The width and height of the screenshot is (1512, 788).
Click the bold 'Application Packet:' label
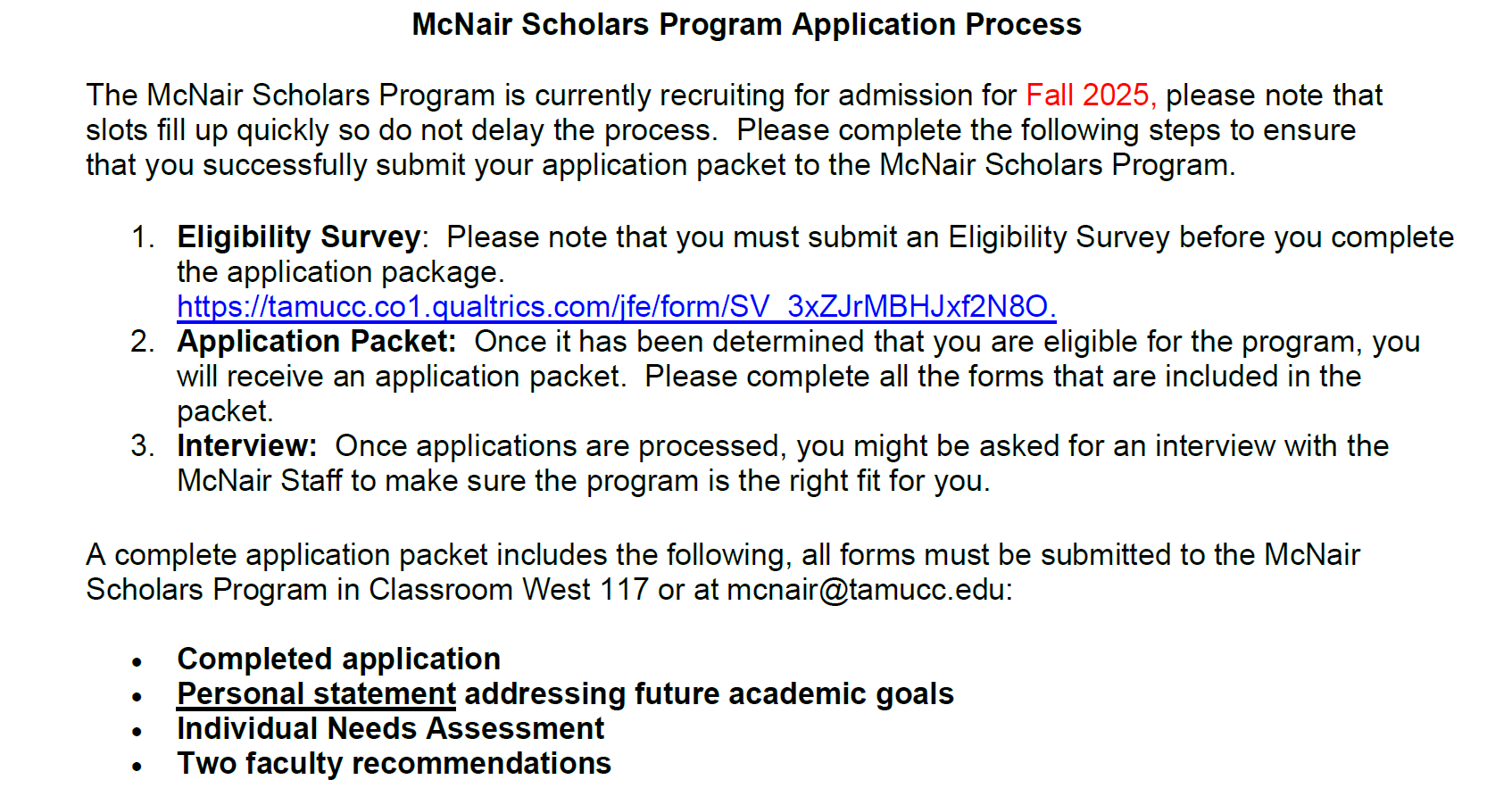click(316, 342)
